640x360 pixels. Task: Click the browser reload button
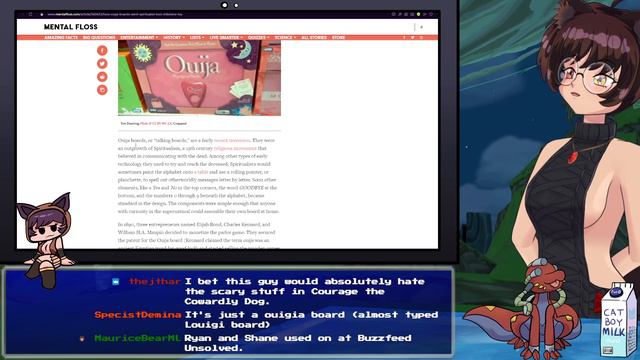coord(31,14)
